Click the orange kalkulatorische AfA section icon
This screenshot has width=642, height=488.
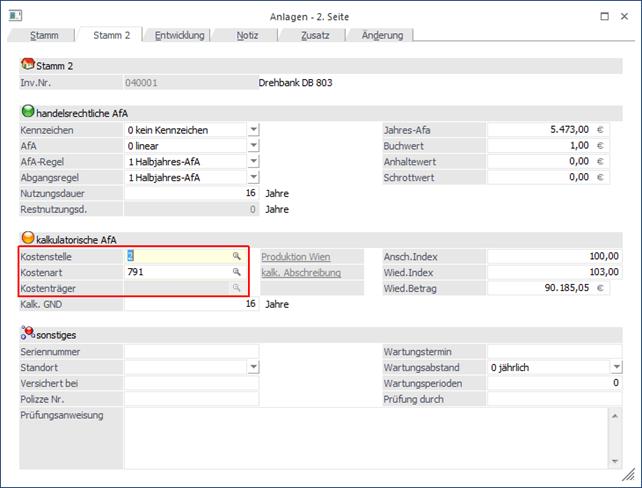tap(27, 239)
